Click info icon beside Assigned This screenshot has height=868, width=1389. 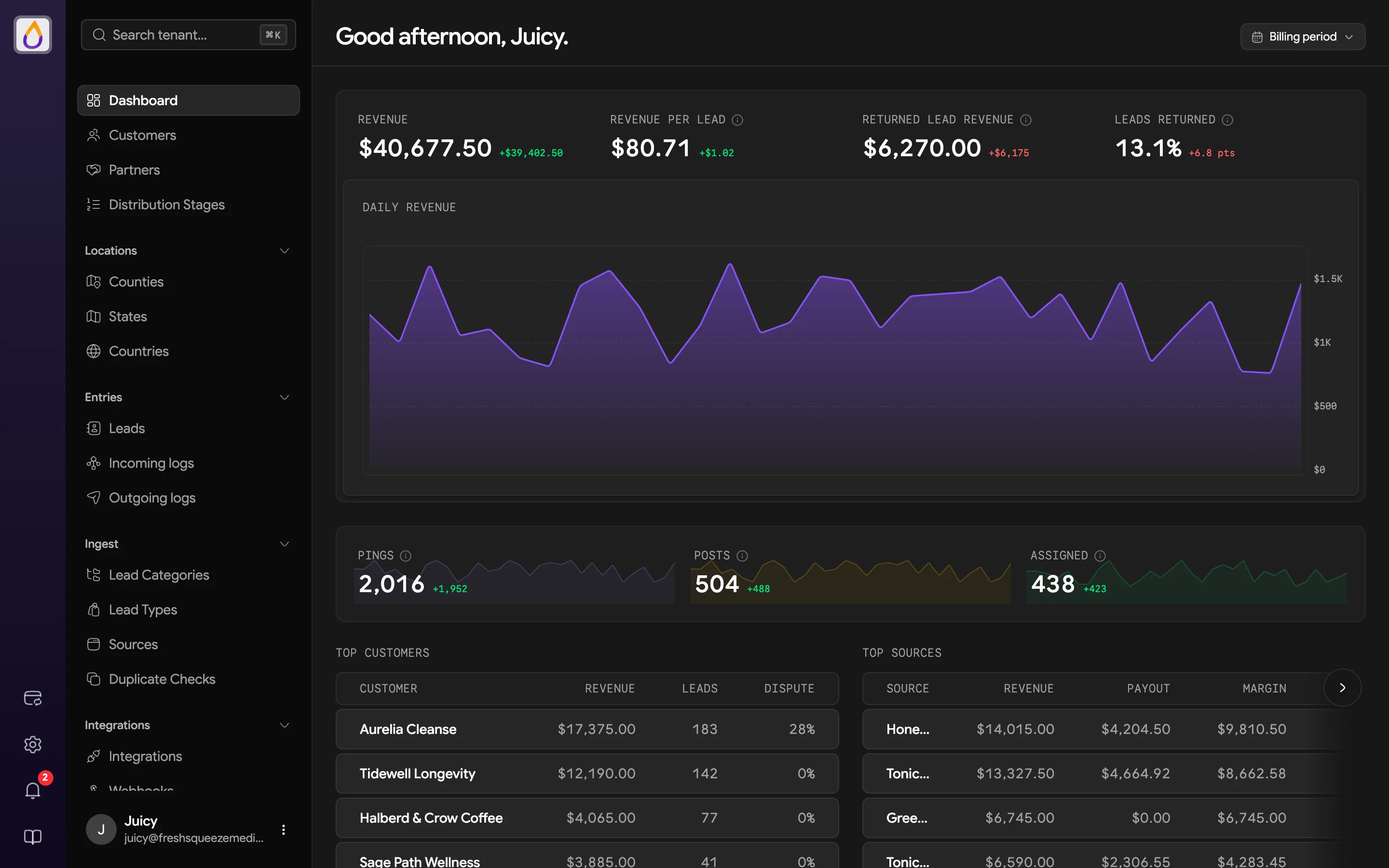click(x=1100, y=556)
